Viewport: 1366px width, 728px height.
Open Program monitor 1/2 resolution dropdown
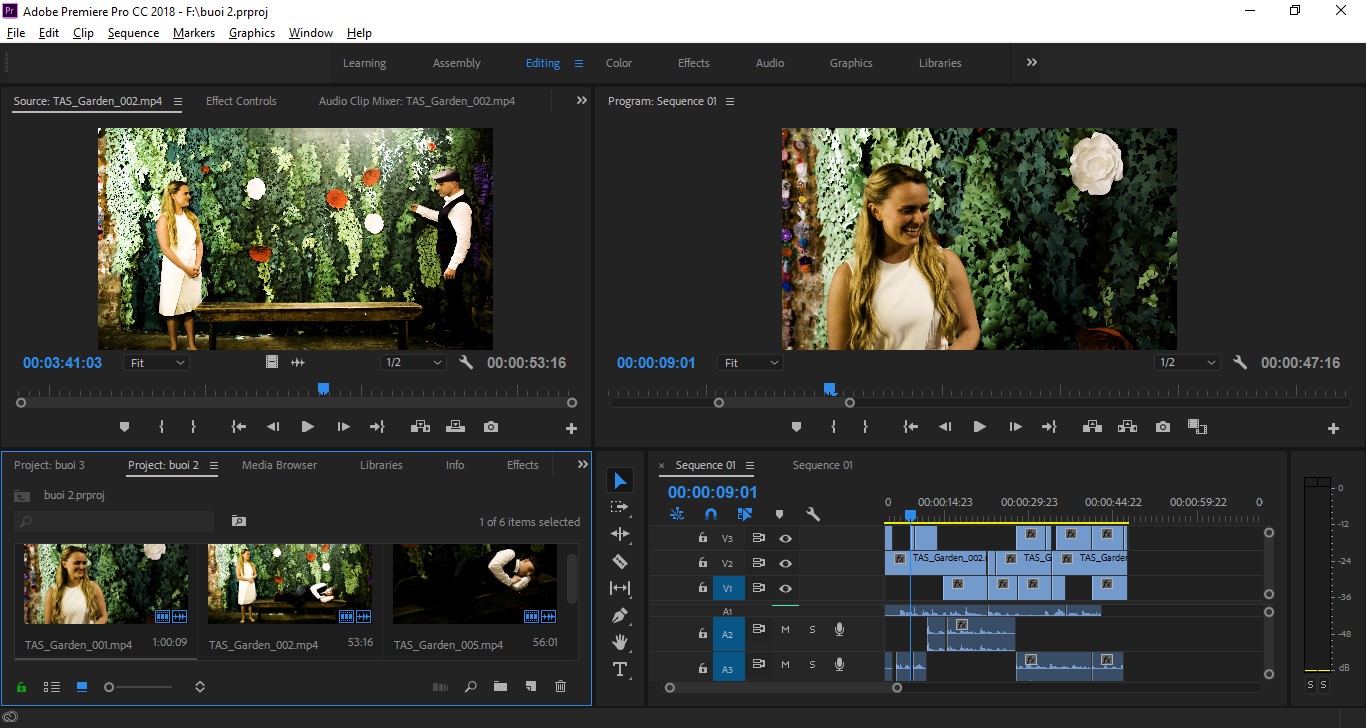pyautogui.click(x=1188, y=363)
